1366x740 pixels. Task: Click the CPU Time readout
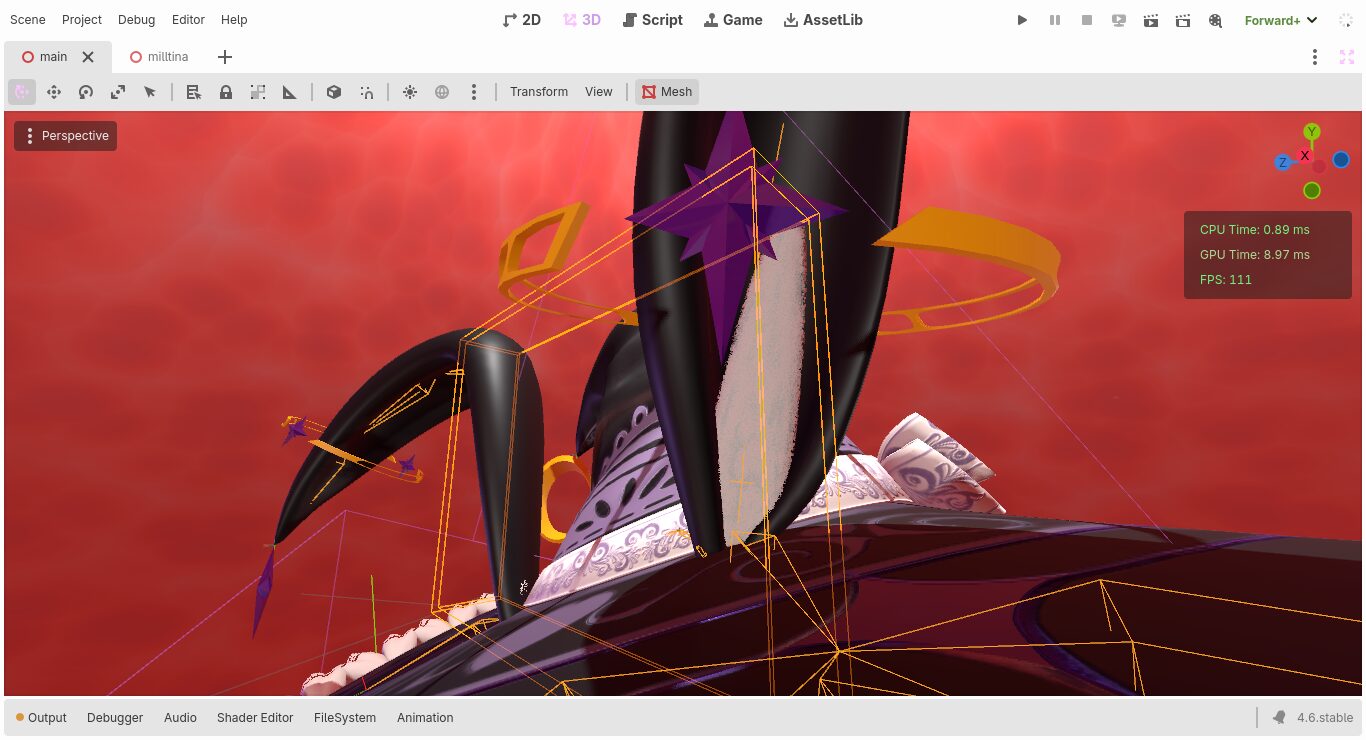[x=1255, y=230]
